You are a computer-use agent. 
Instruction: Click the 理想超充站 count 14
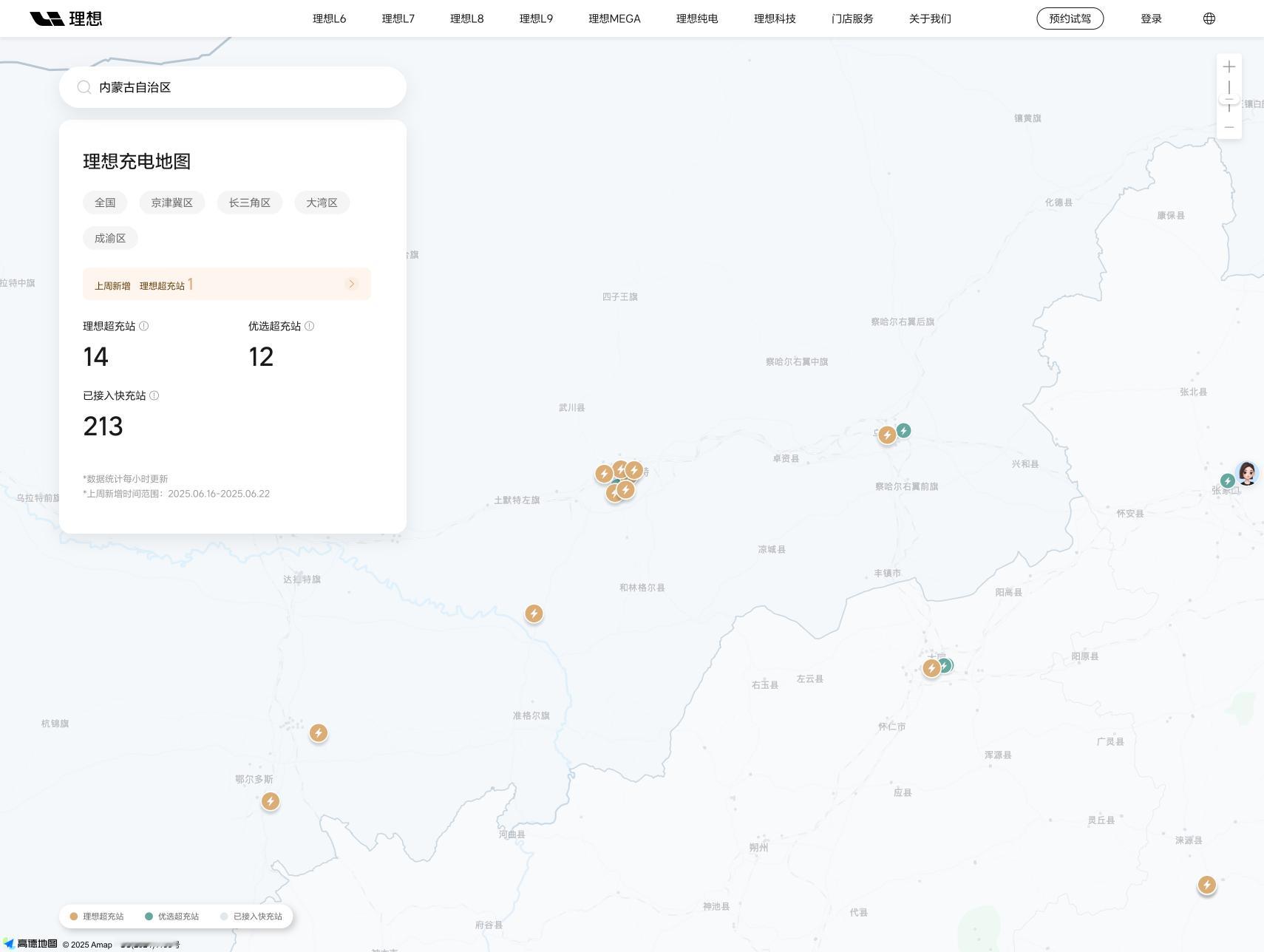[96, 357]
